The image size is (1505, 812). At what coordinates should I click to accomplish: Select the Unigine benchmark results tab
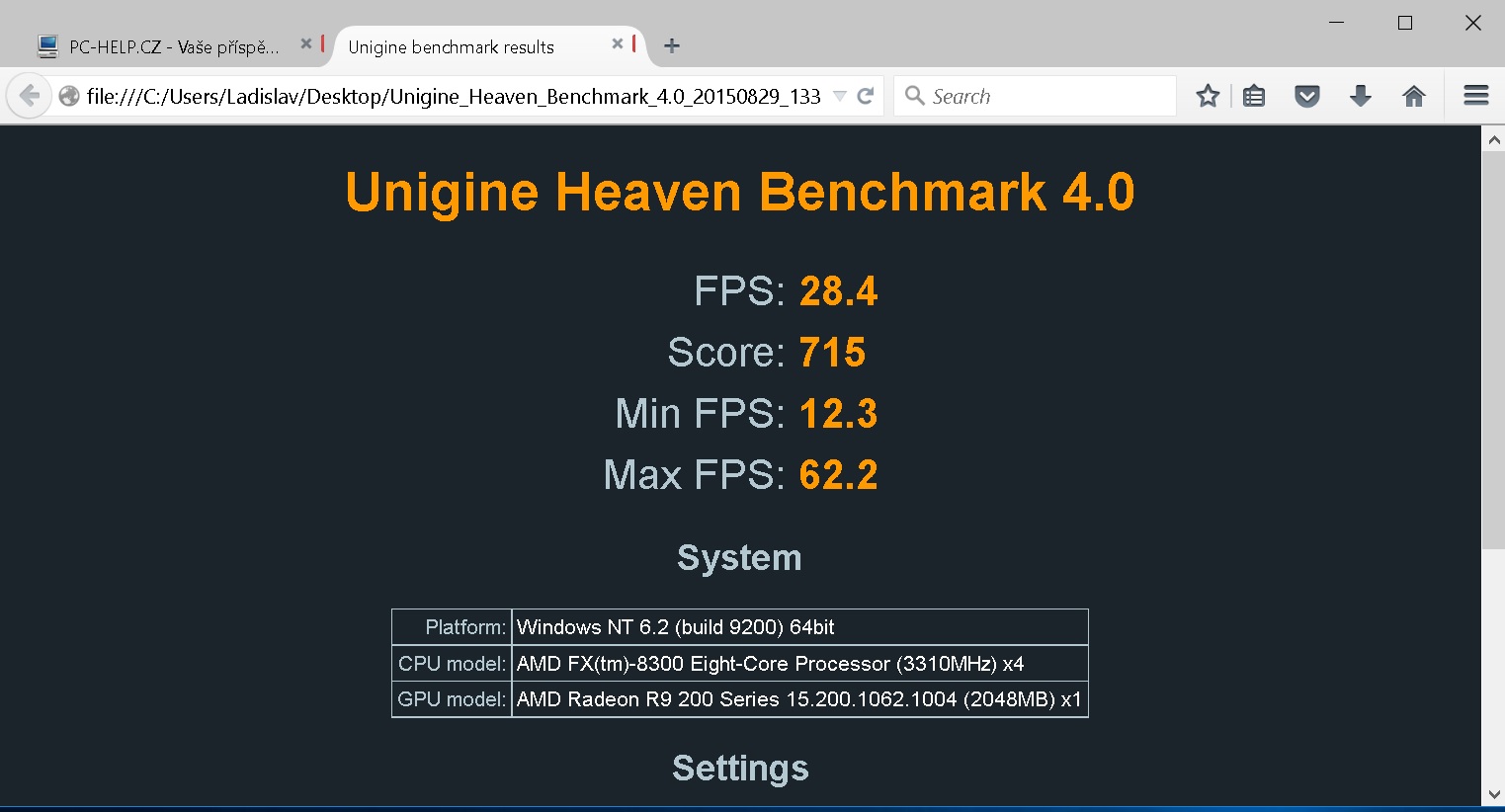coord(489,46)
